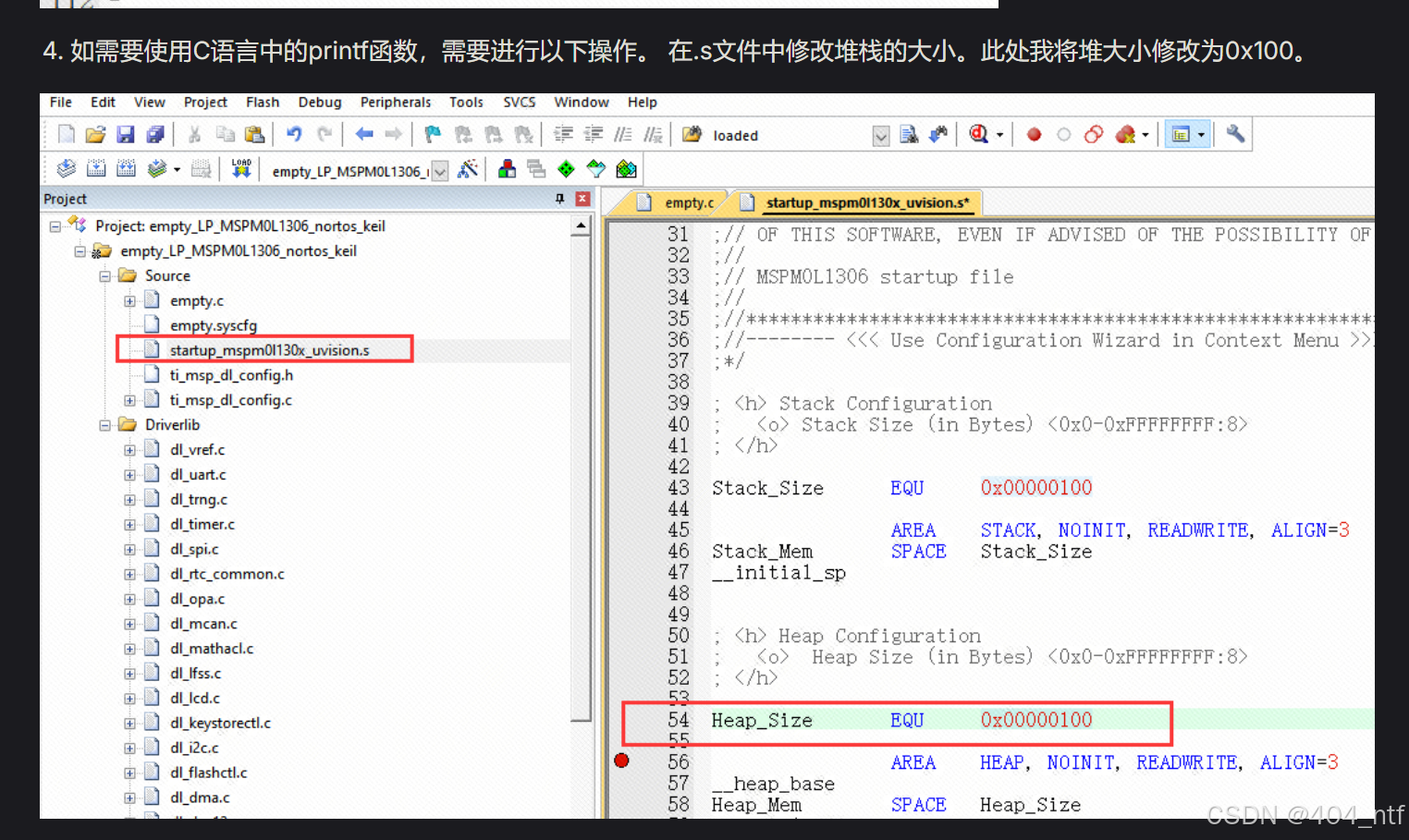
Task: Click the Open file icon
Action: point(95,135)
